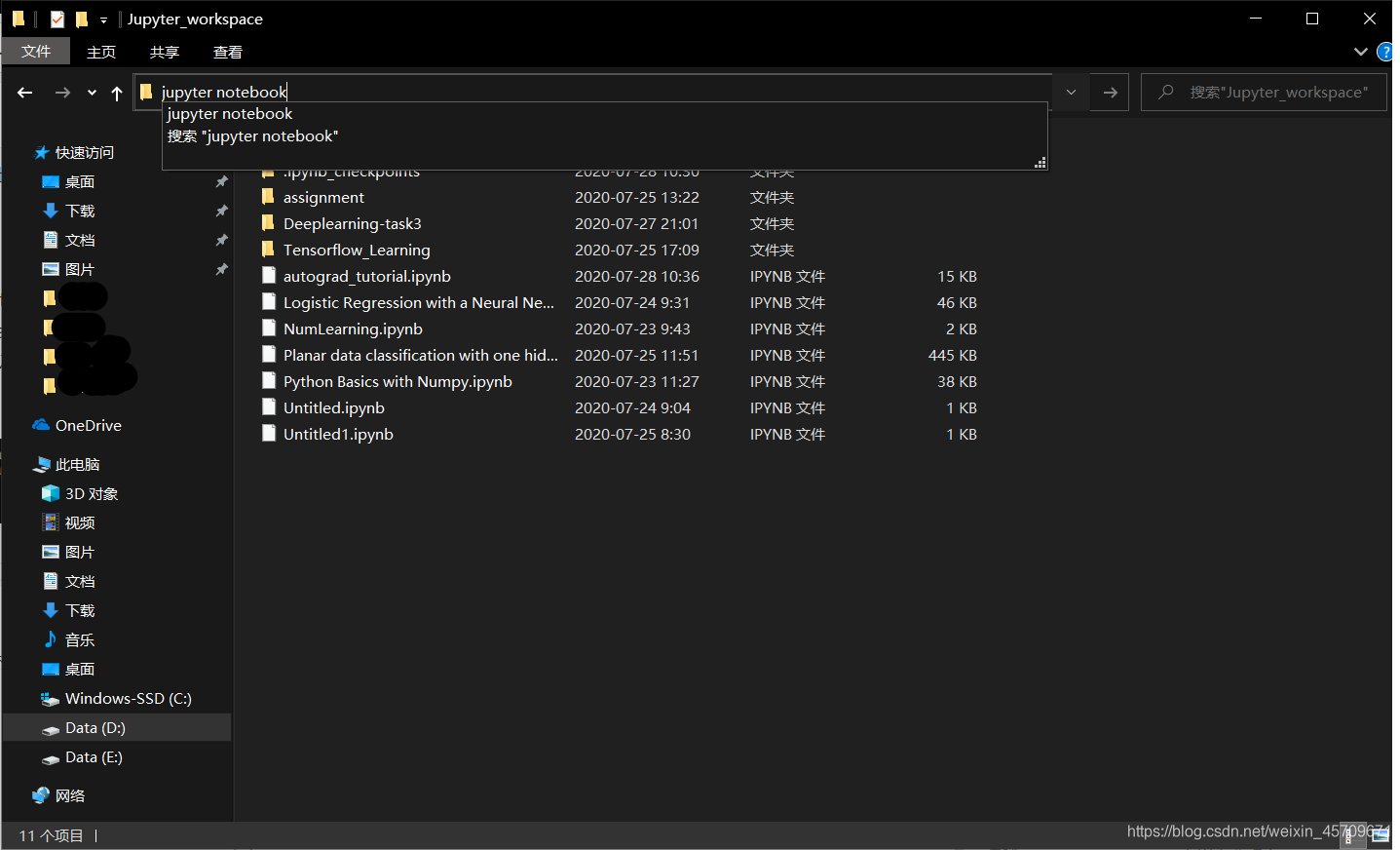Screen dimensions: 1400x850
Task: Click new folder icon in title bar
Action: (x=82, y=19)
